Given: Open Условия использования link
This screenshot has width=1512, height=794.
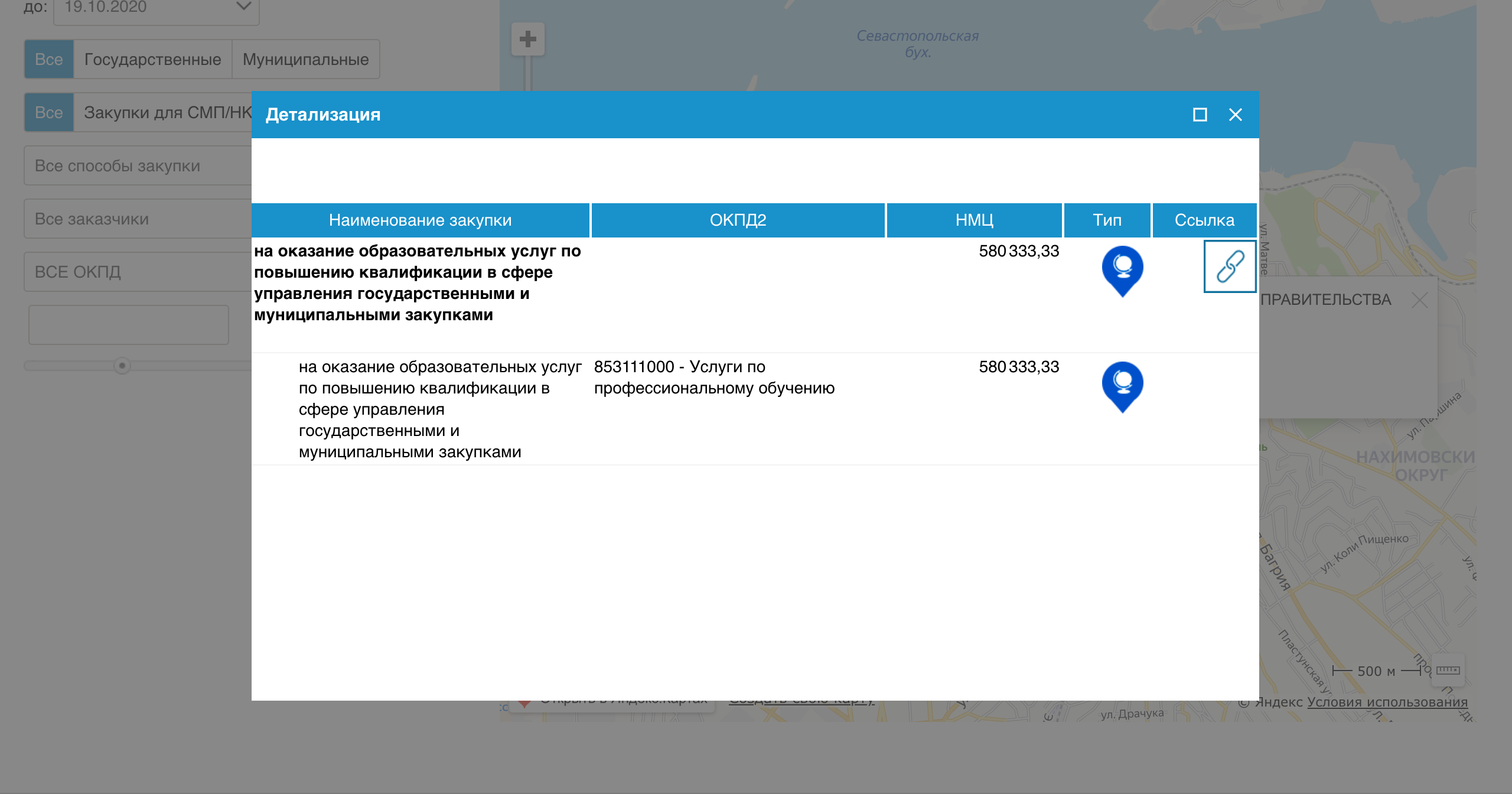Looking at the screenshot, I should 1387,702.
